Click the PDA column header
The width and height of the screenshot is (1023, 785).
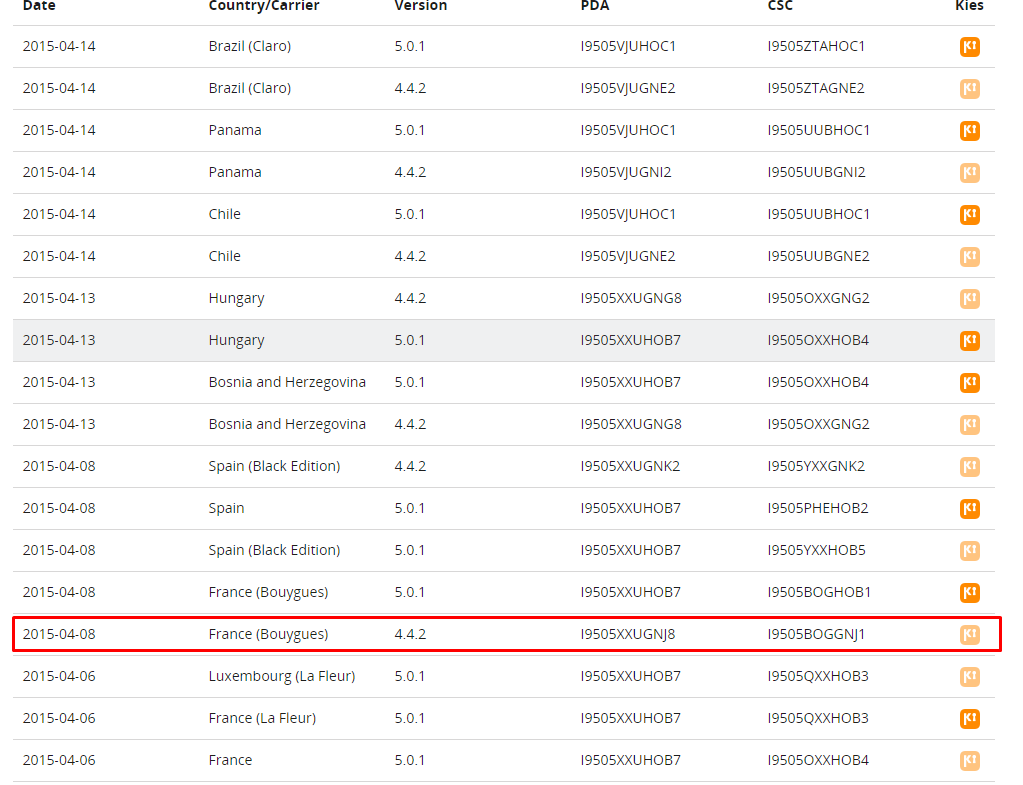coord(595,5)
